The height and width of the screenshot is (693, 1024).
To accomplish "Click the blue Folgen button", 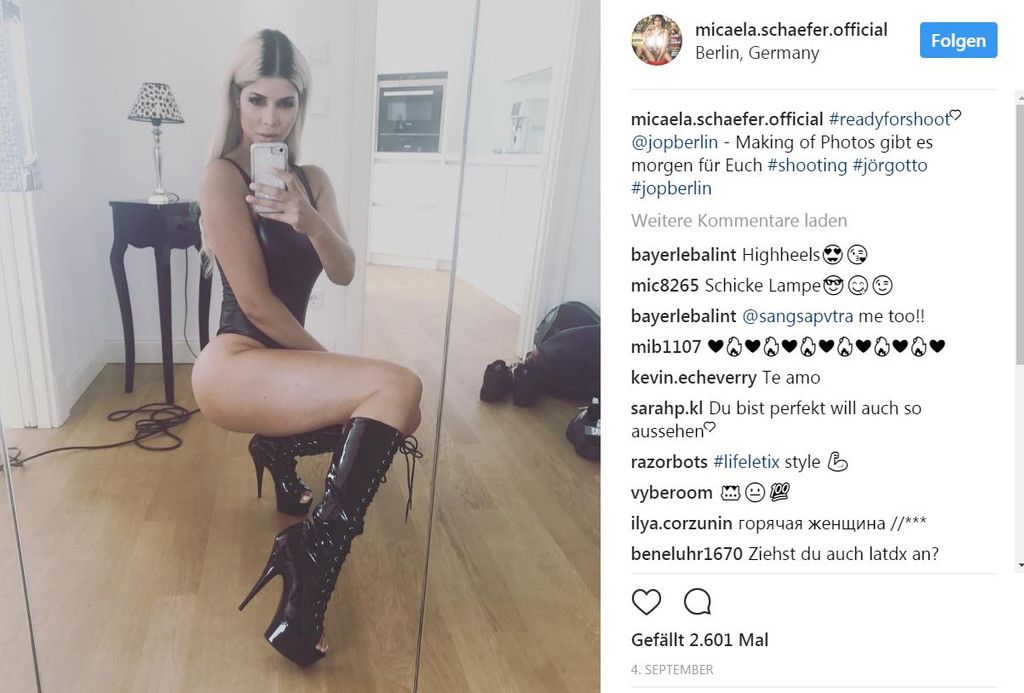I will coord(958,40).
